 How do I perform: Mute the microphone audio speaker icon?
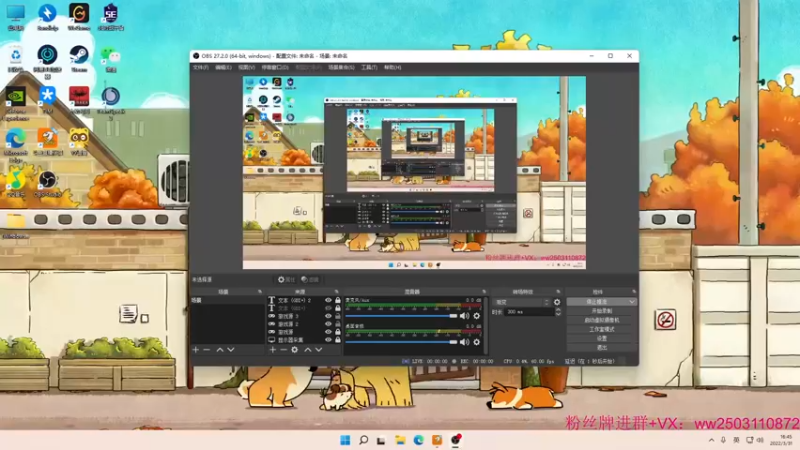click(464, 316)
